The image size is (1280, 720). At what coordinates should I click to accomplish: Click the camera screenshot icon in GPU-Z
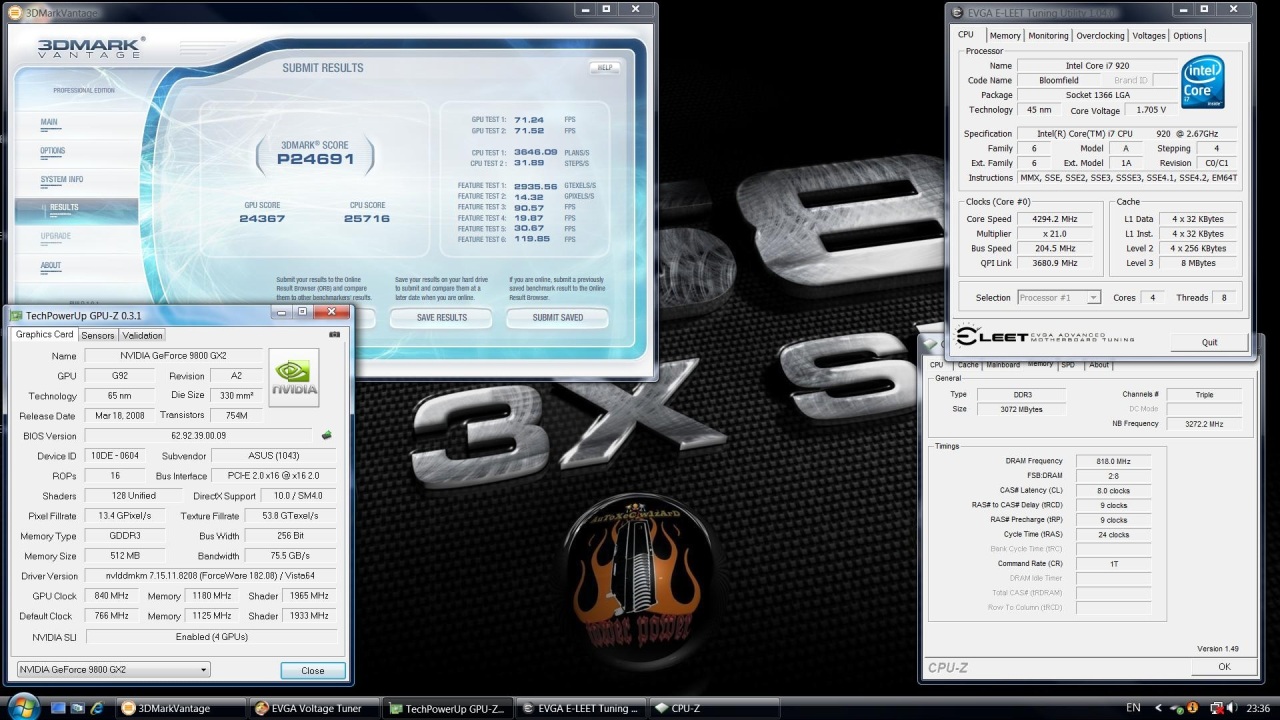point(334,335)
